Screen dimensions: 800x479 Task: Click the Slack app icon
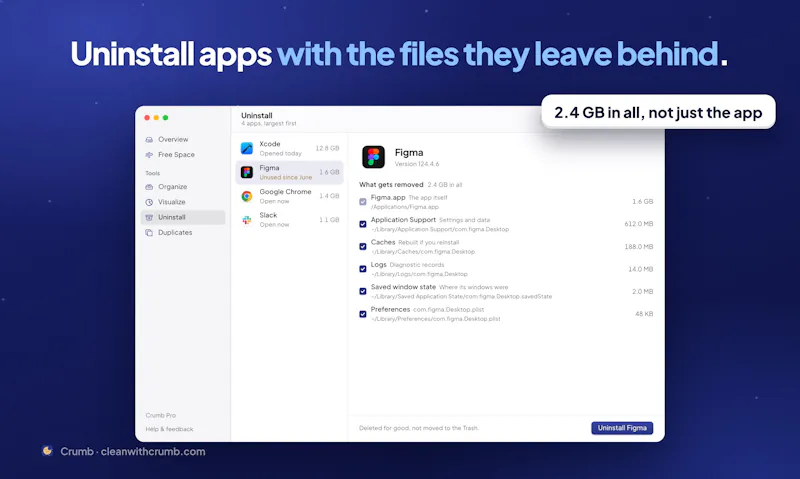click(247, 220)
